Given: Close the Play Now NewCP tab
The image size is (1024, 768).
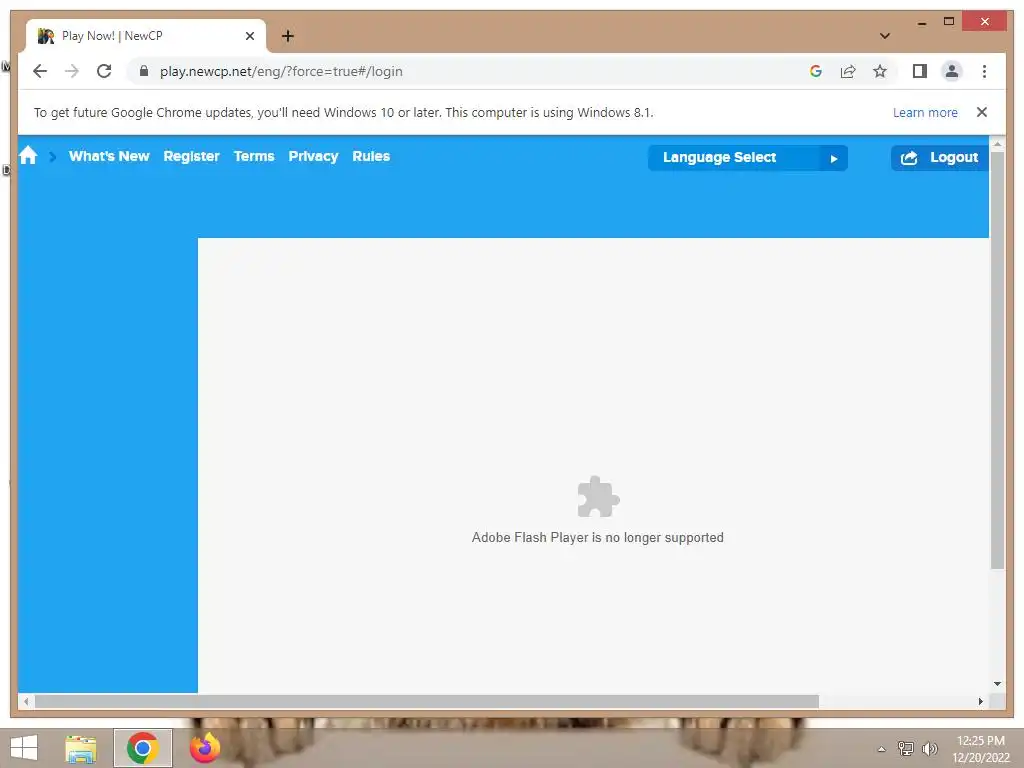Looking at the screenshot, I should [249, 36].
